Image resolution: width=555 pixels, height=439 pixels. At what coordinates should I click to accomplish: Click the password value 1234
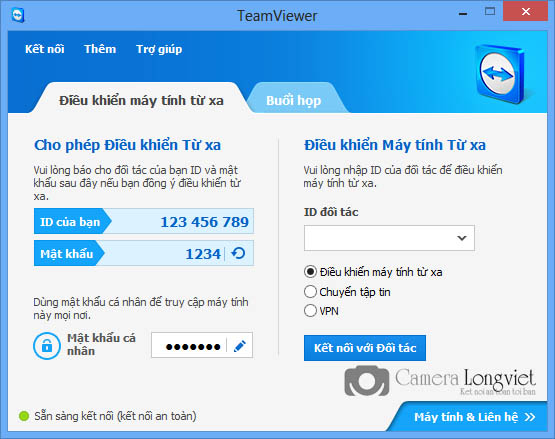[x=203, y=254]
